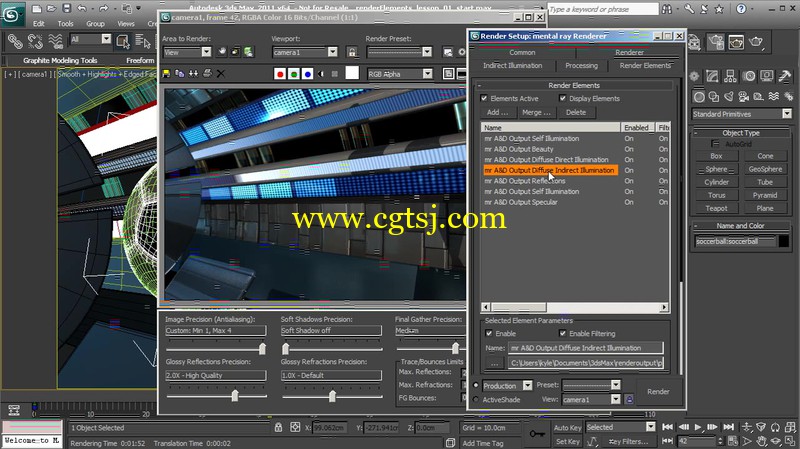The width and height of the screenshot is (800, 449).
Task: Open the Modify panel tab icon
Action: coord(712,77)
